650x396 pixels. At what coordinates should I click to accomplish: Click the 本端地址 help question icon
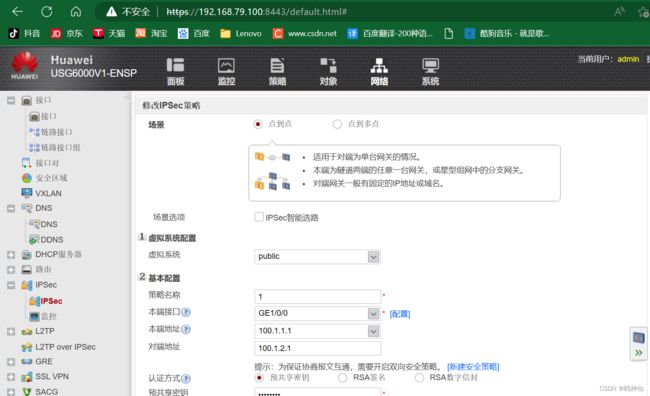point(186,330)
